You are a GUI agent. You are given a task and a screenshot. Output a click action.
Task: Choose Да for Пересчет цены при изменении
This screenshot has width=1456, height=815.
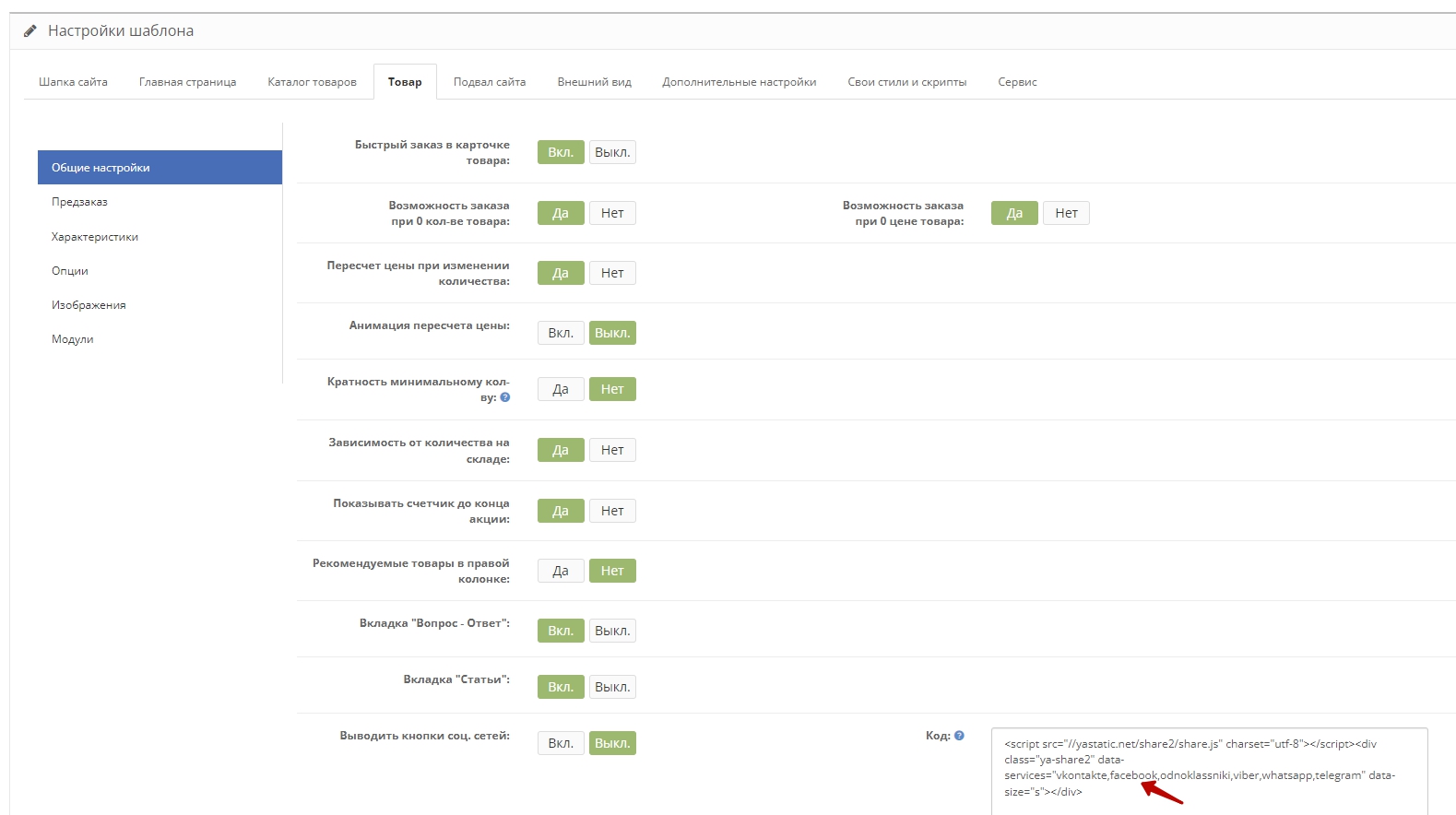[x=561, y=273]
